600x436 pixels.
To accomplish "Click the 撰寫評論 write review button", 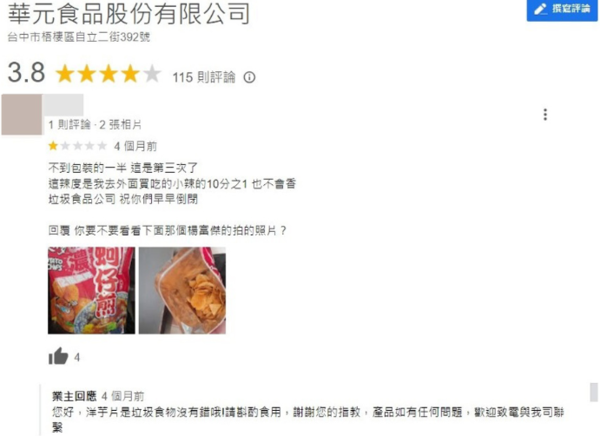I will [561, 10].
